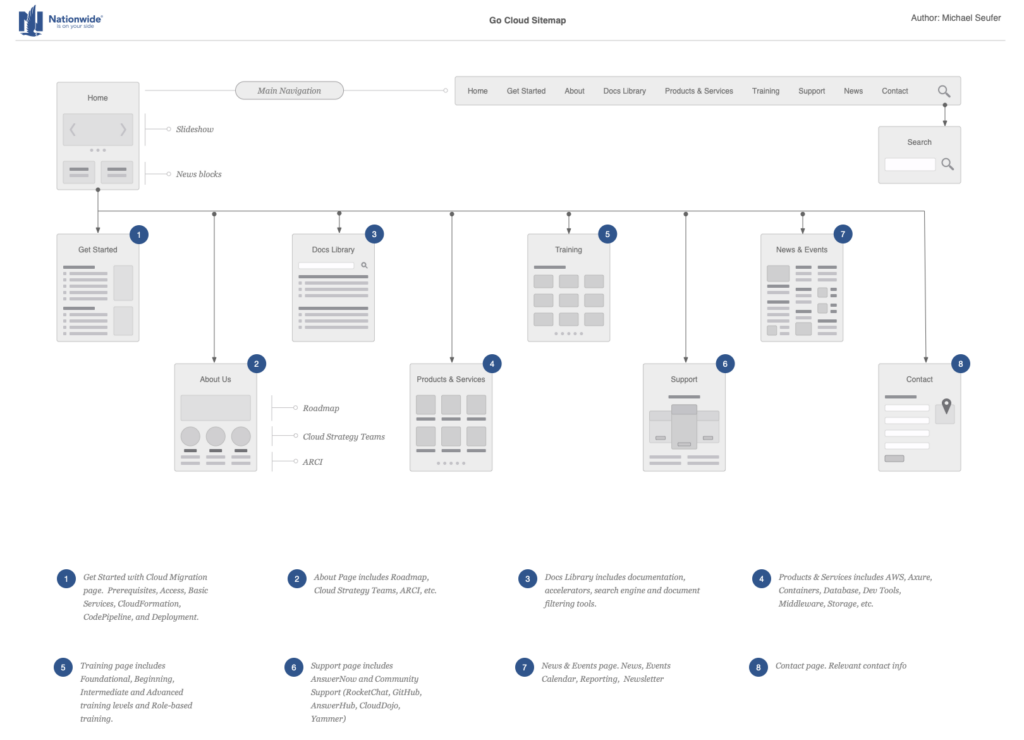Click legend badge 7 beside News & Events description
The height and width of the screenshot is (740, 1024).
524,668
